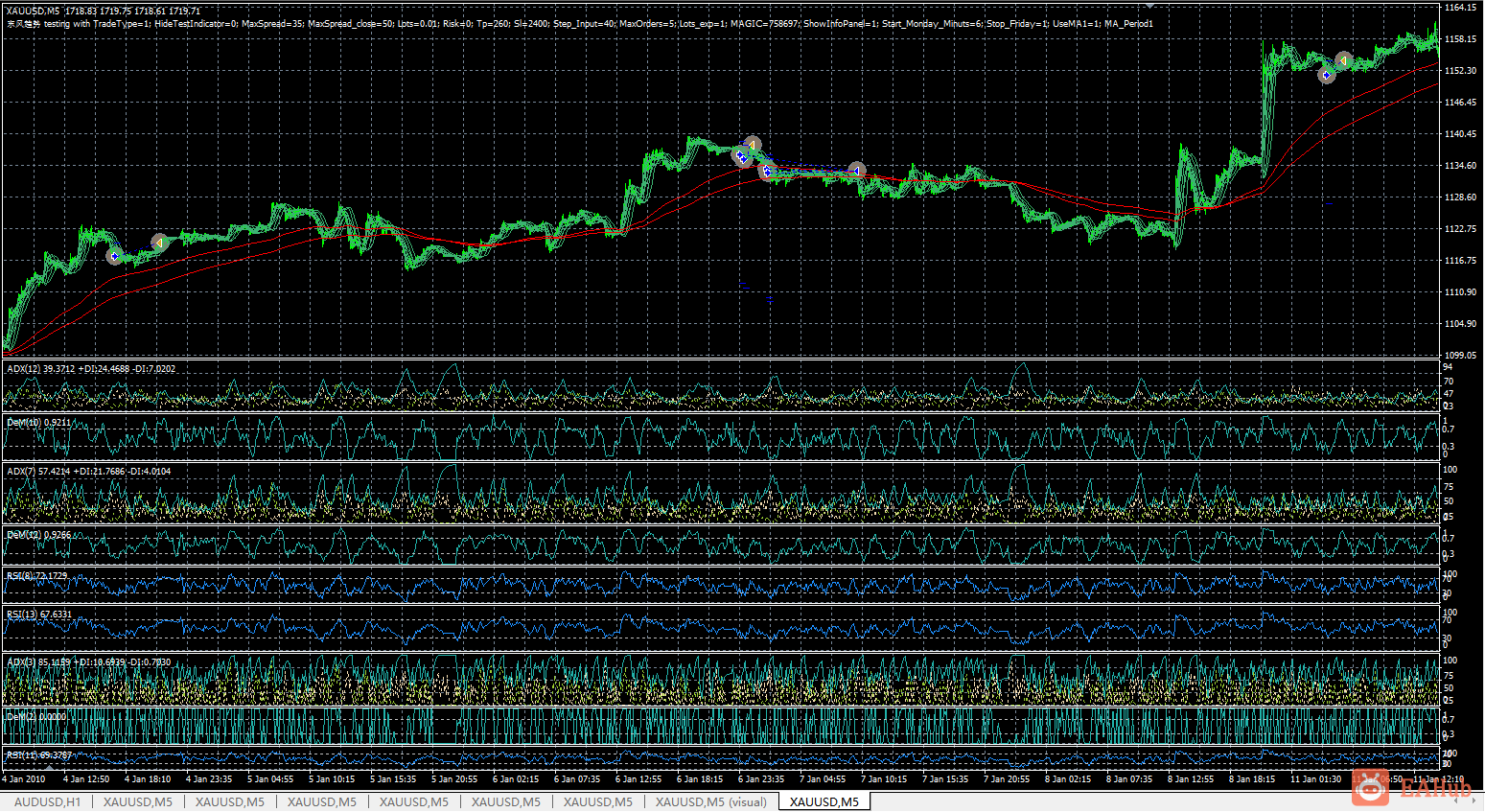Click the 1152.30 price scale label
Screen dimensions: 1485x812
tap(1460, 71)
